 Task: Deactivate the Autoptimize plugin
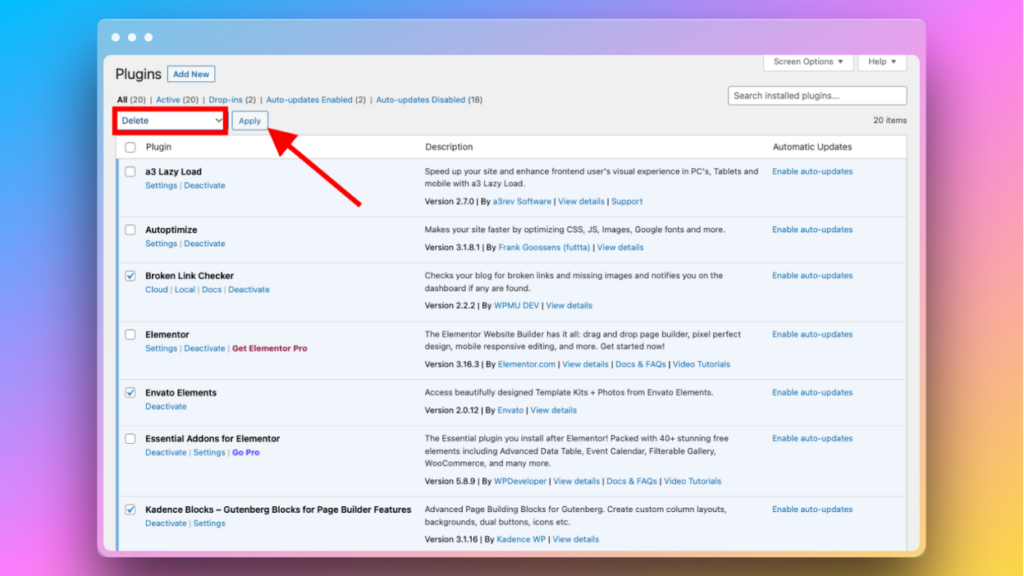(x=204, y=244)
